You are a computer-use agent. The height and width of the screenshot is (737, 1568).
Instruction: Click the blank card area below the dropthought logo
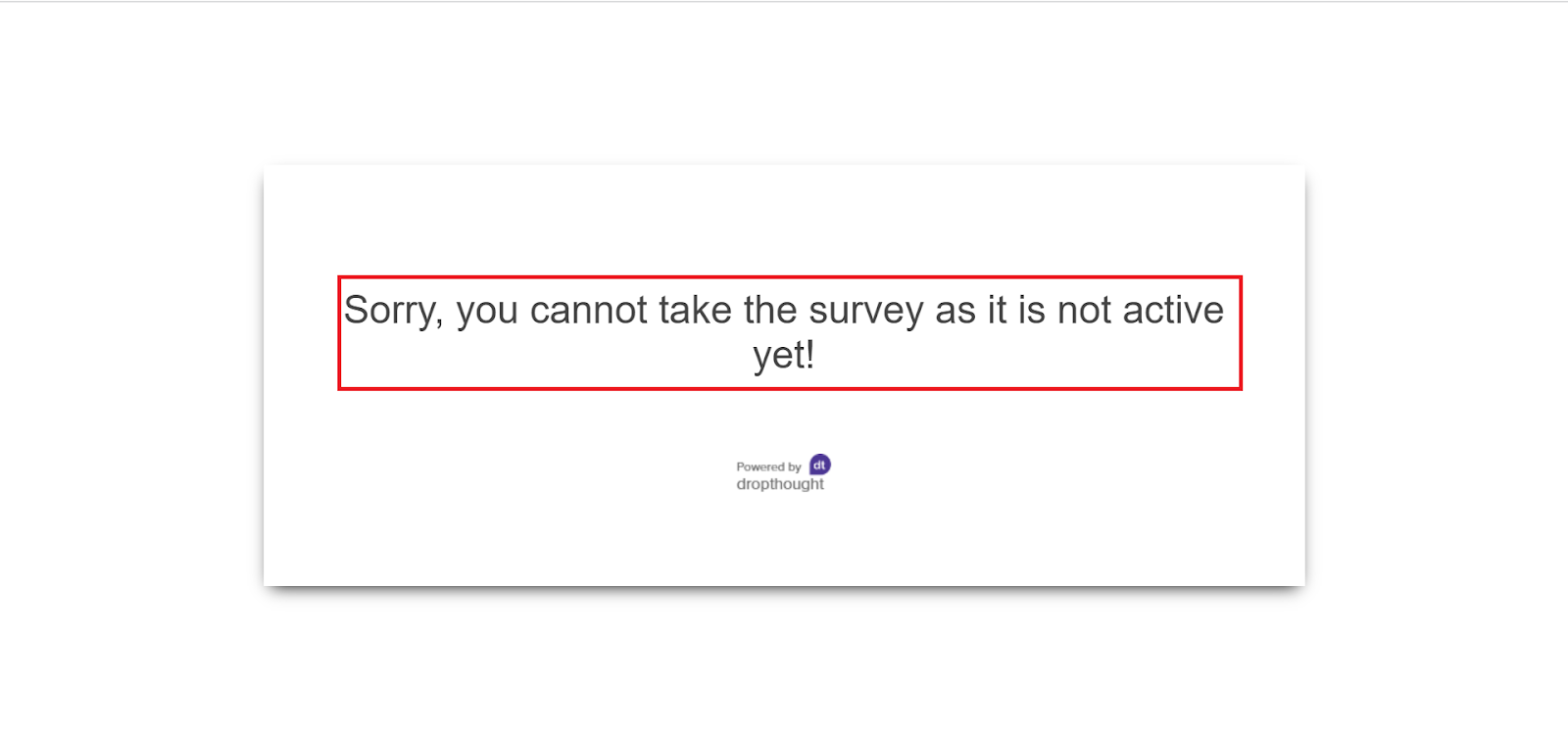click(x=784, y=539)
